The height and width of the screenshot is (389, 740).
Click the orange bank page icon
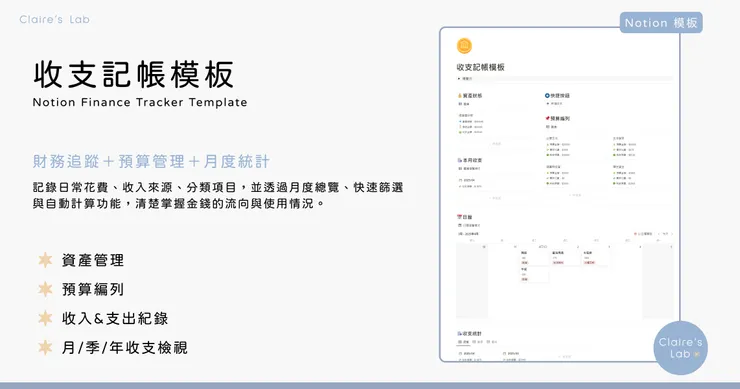tap(464, 46)
